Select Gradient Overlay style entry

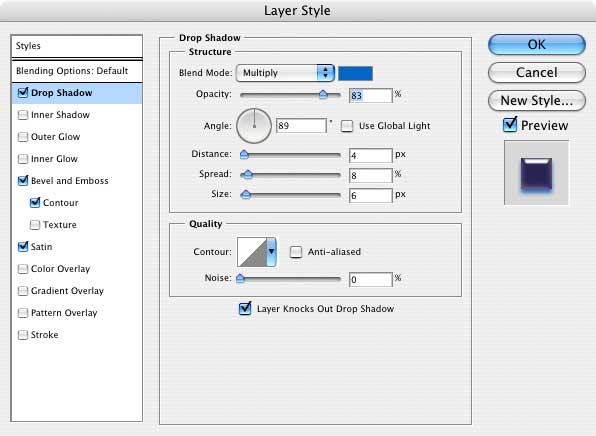pyautogui.click(x=67, y=291)
